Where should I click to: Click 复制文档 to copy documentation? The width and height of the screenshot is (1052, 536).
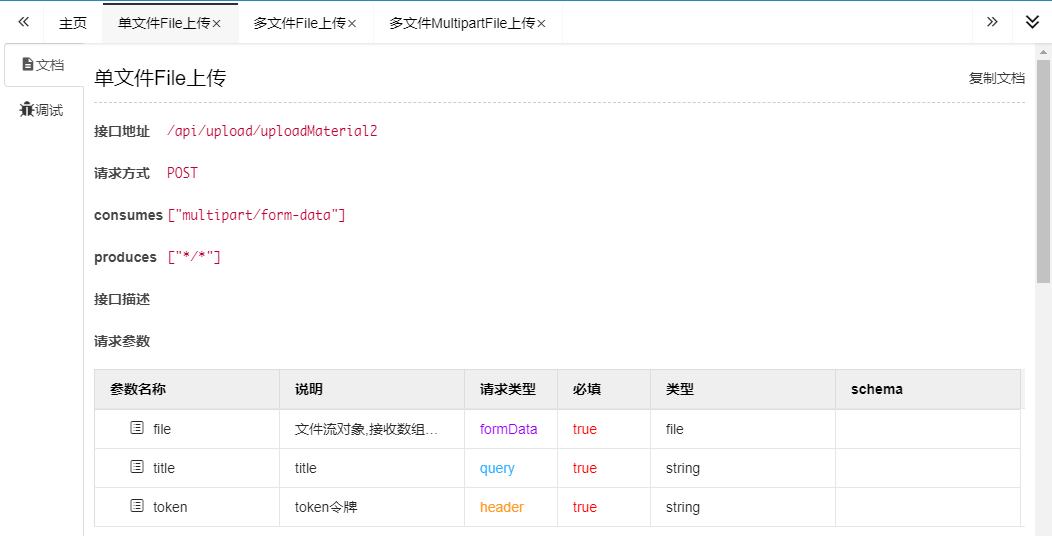[x=996, y=78]
